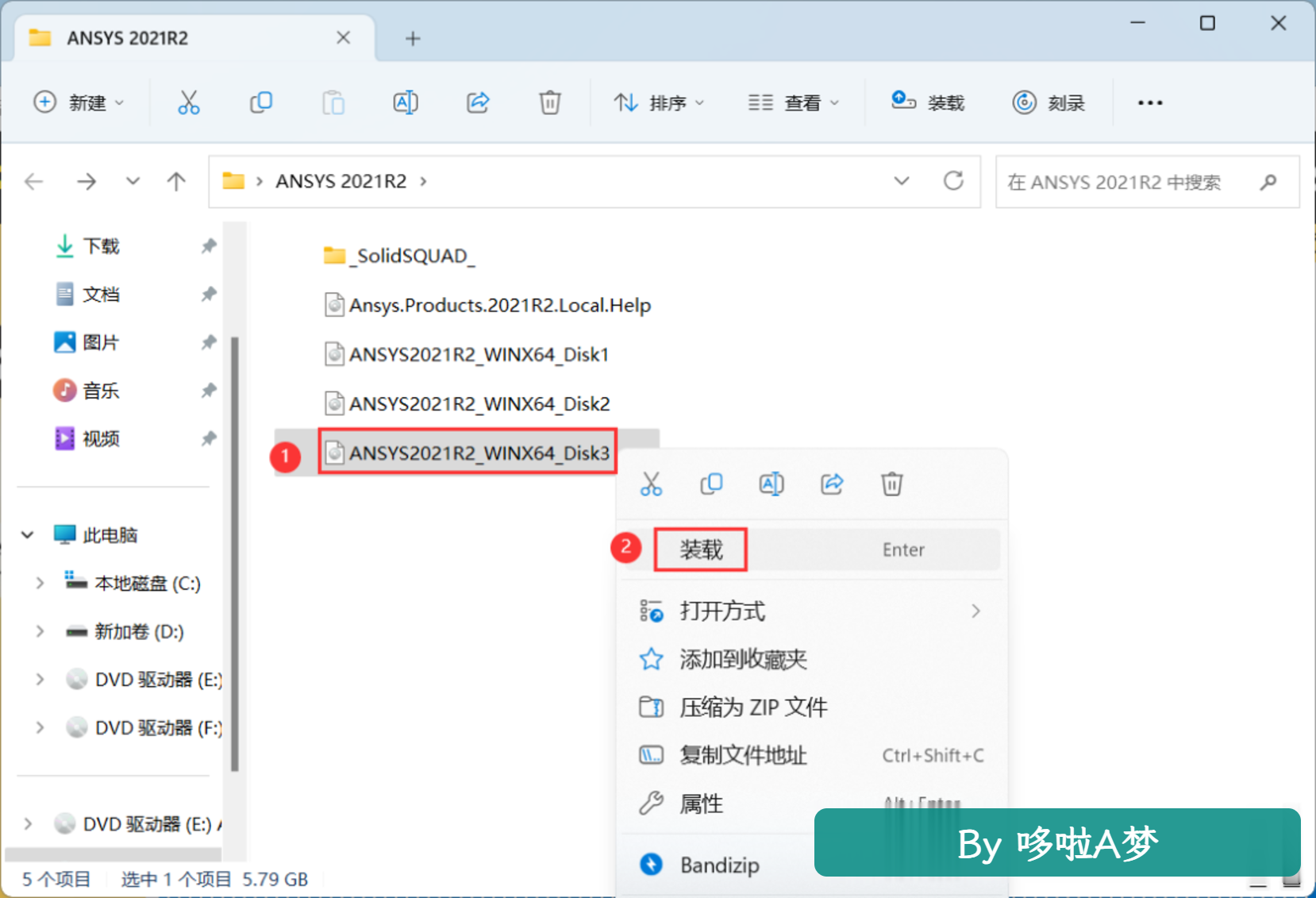Choose 压缩为 ZIP 文件 menu entry
The height and width of the screenshot is (898, 1316).
click(x=810, y=707)
